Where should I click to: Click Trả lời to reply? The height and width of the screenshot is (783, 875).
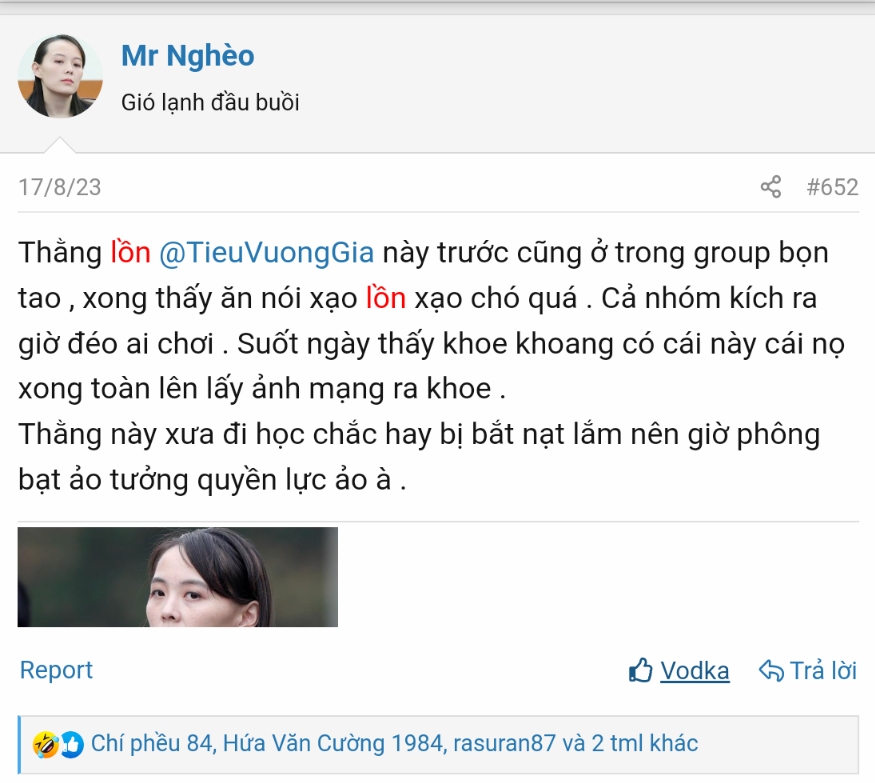point(823,670)
